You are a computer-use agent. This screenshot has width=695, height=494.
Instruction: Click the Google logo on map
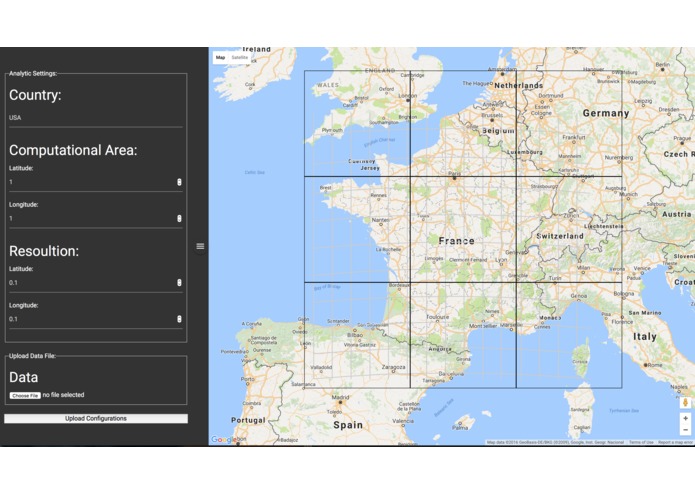coord(224,440)
